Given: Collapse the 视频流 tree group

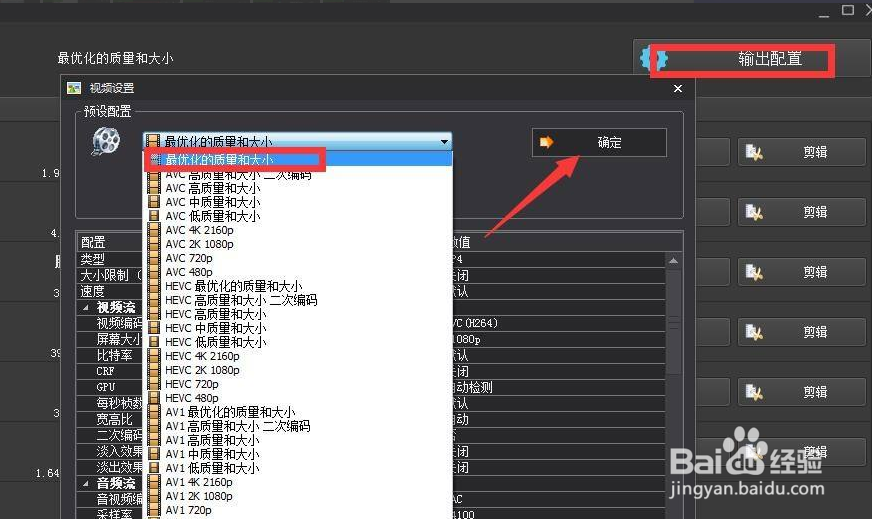Looking at the screenshot, I should point(86,308).
